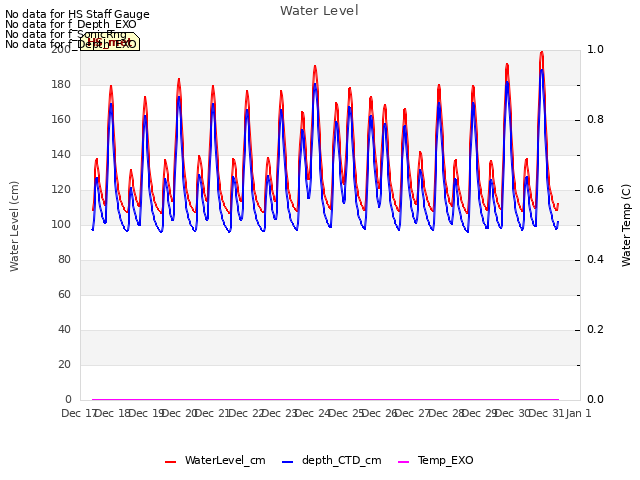Click the Water Level (cm) axis label
Viewport: 640px width, 480px height.
pos(14,226)
